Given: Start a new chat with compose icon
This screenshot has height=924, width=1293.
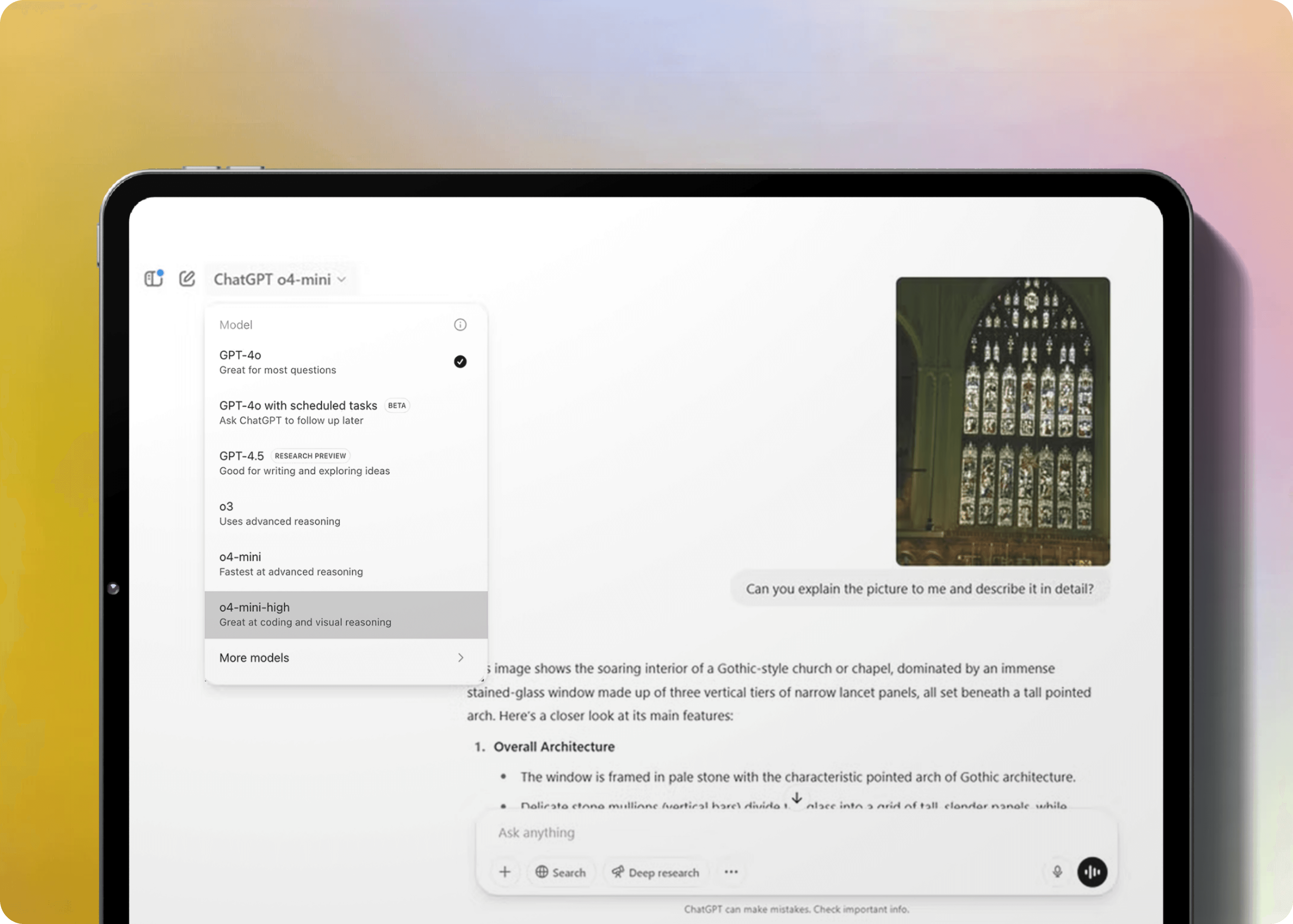Looking at the screenshot, I should (x=187, y=279).
